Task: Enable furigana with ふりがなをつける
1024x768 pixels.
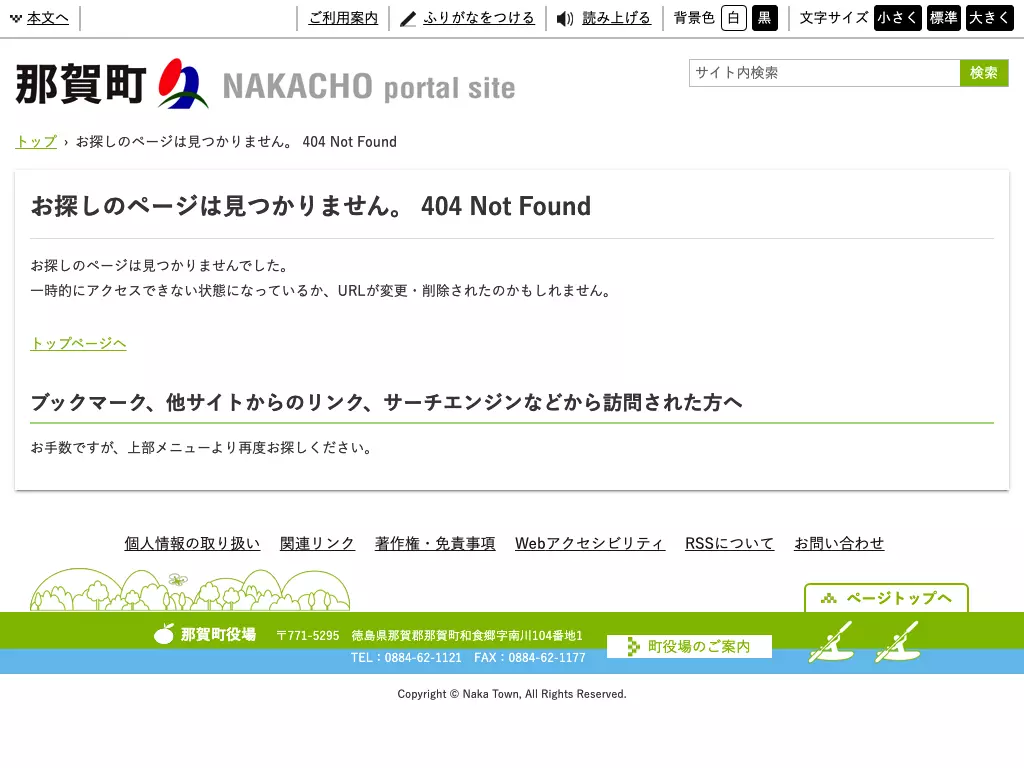Action: pos(479,18)
